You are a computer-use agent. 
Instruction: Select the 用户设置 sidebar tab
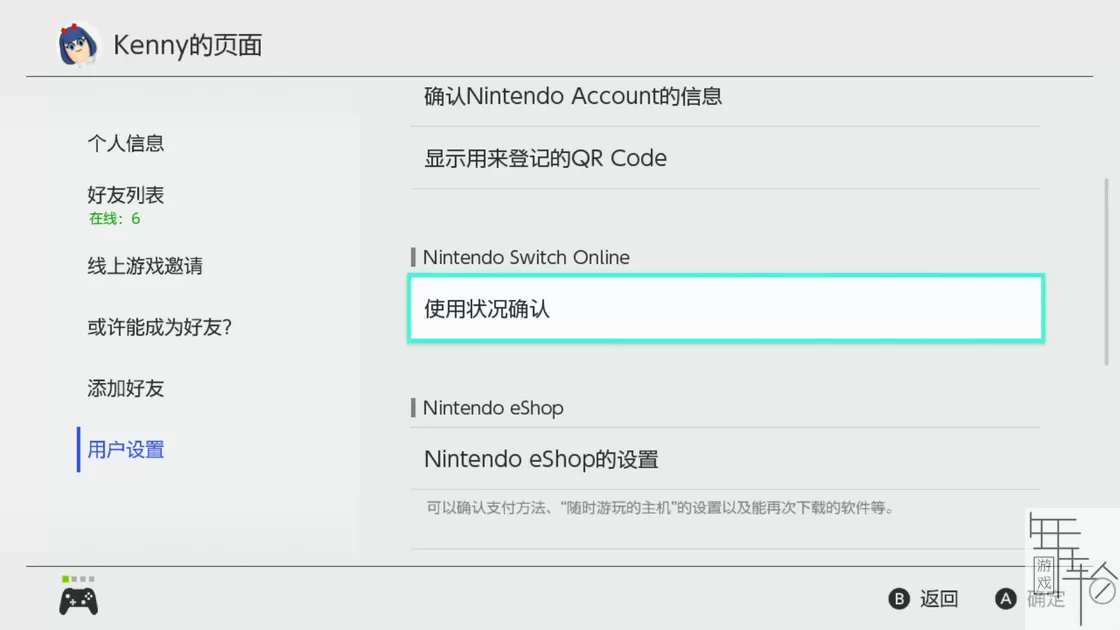pos(126,449)
